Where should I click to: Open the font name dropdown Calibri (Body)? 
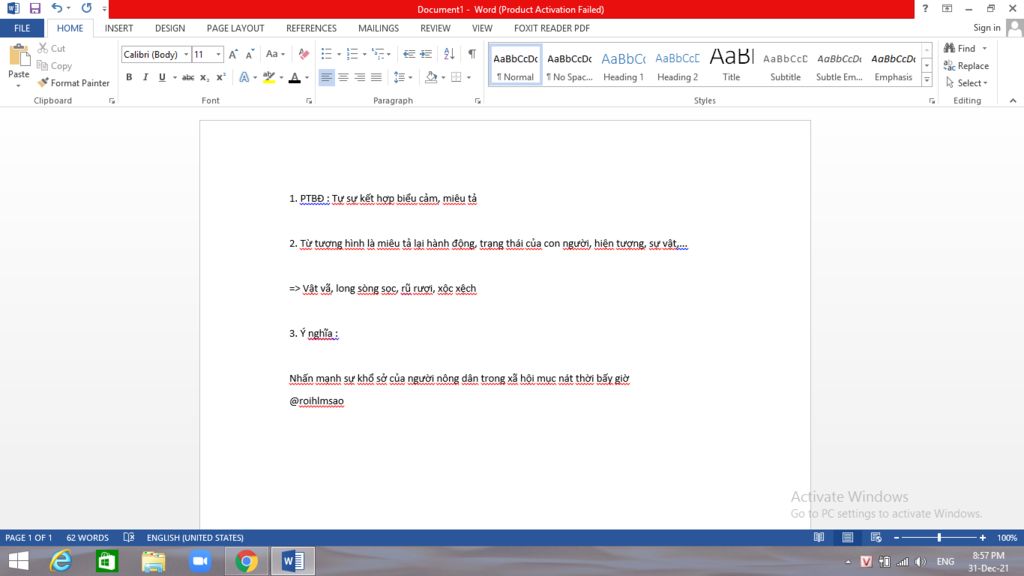[186, 54]
